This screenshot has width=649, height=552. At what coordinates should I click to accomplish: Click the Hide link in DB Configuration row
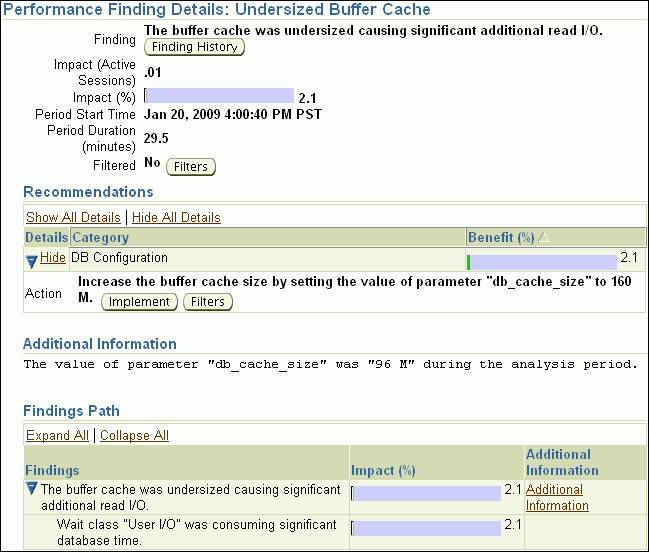pos(53,258)
